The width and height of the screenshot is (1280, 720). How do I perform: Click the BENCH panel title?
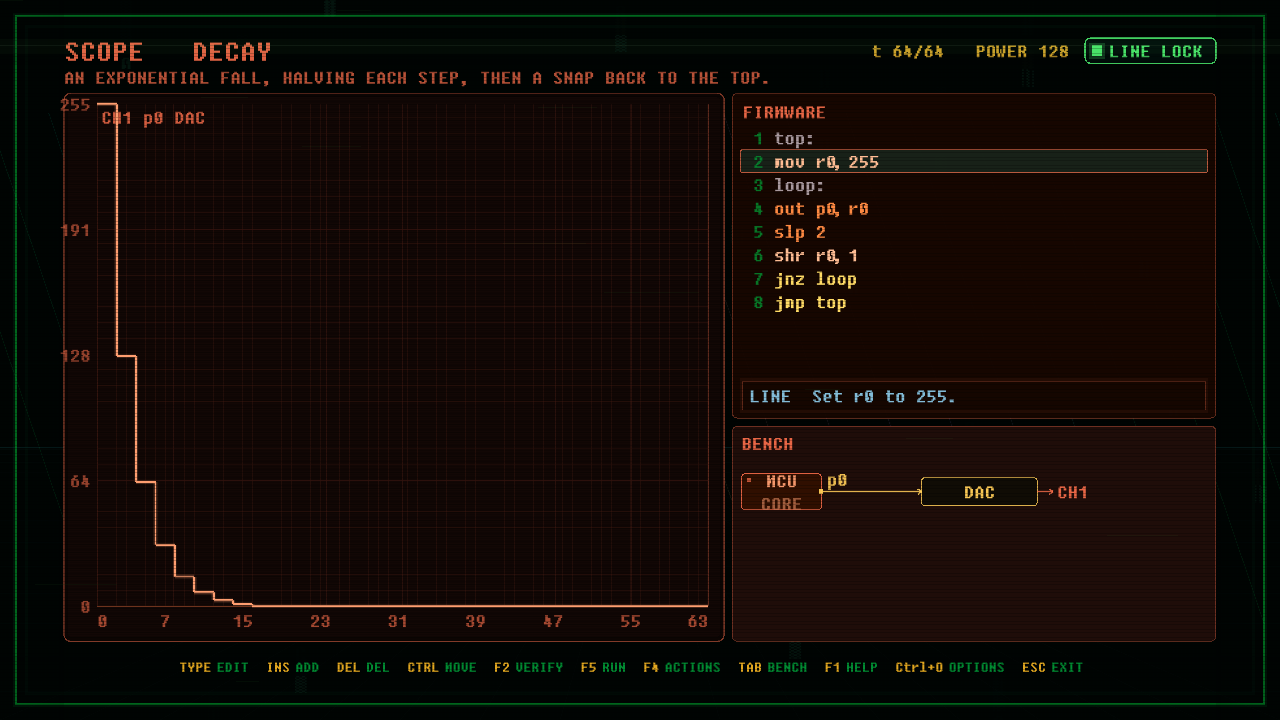pos(767,444)
